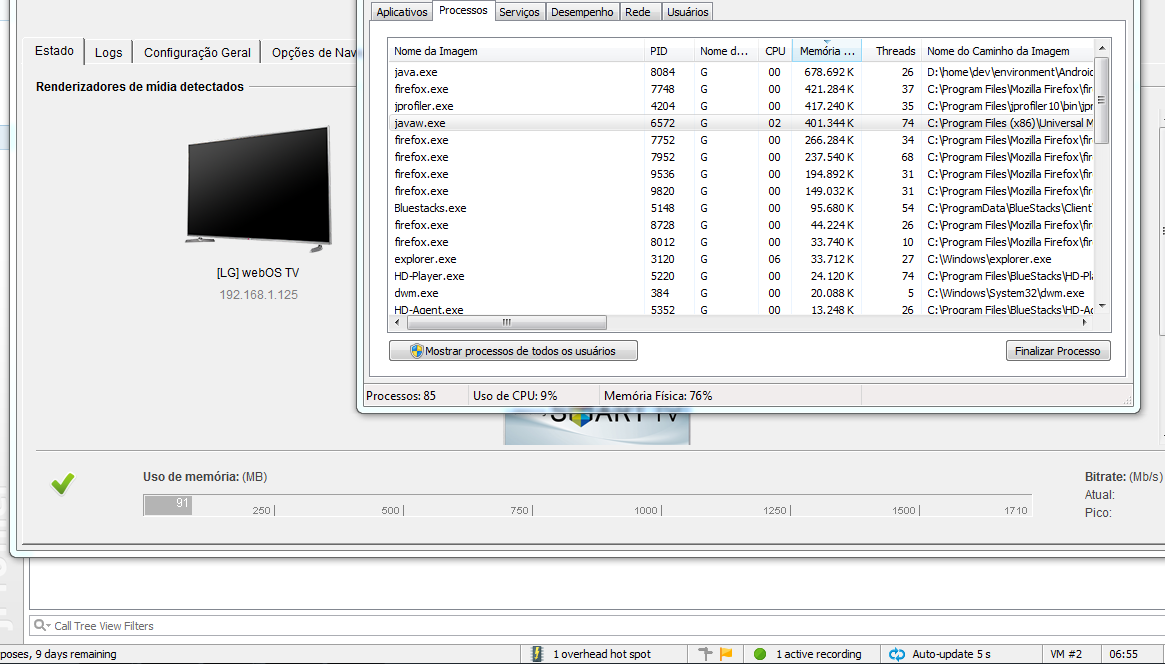Click Mostrar processos de todos os usuários
The height and width of the screenshot is (664, 1165).
point(513,350)
